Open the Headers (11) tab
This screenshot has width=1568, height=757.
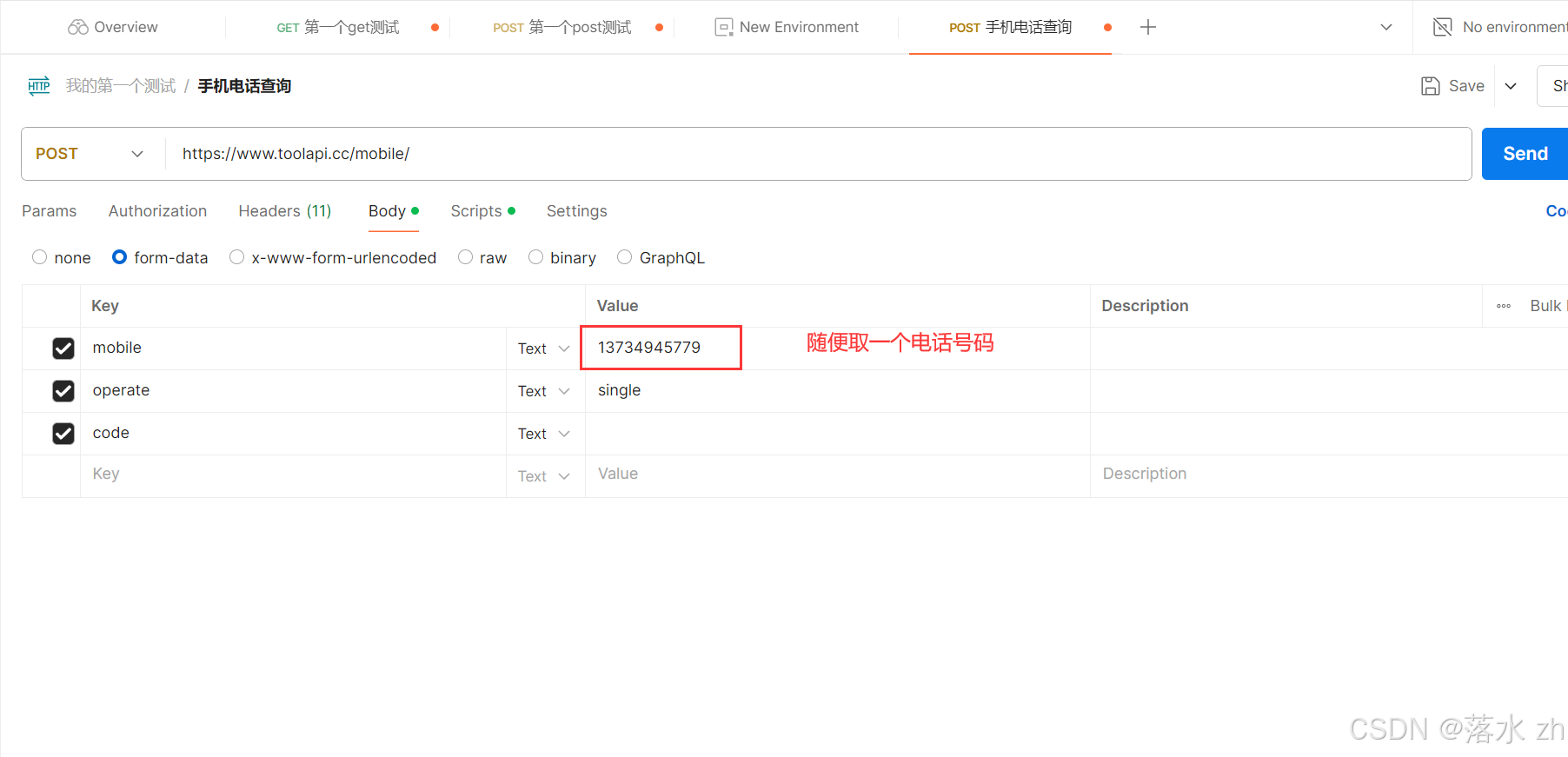click(285, 211)
